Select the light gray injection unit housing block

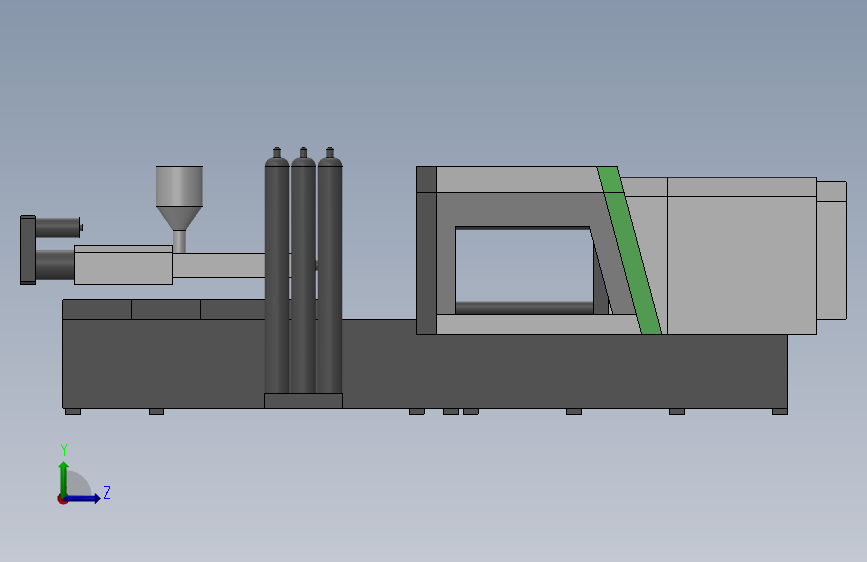(123, 265)
